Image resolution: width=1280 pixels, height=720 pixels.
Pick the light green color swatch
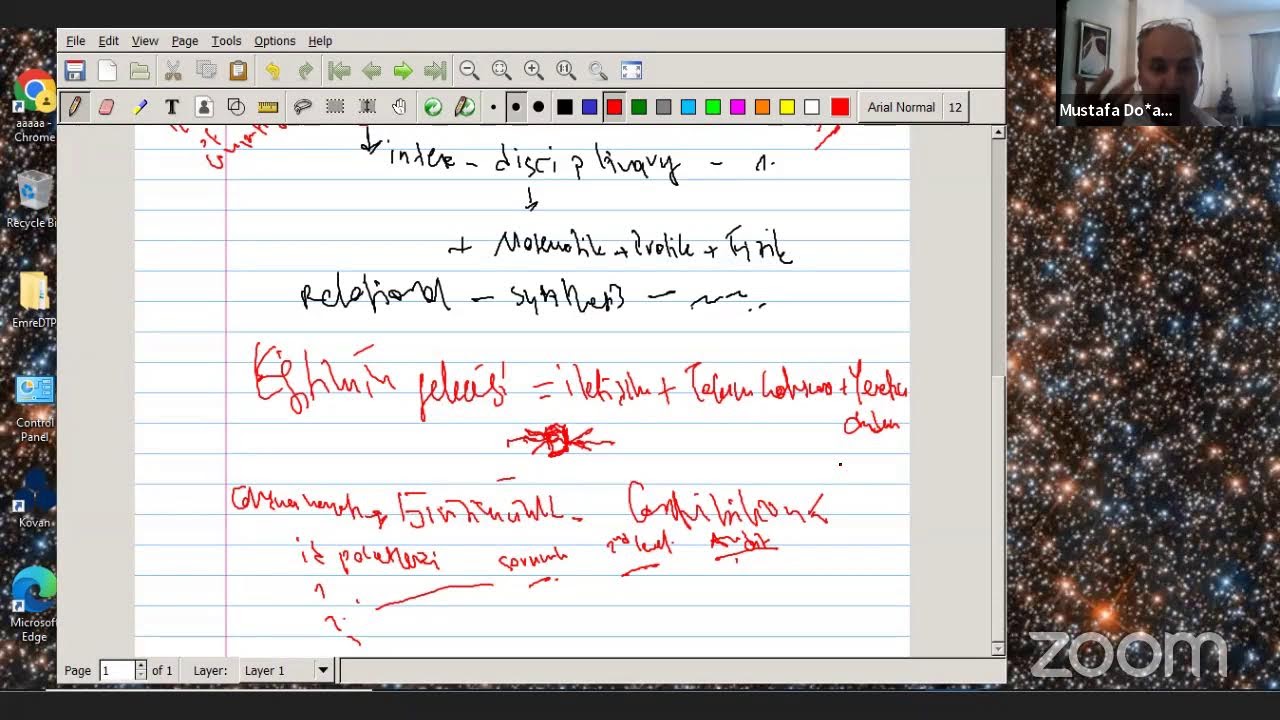coord(713,107)
